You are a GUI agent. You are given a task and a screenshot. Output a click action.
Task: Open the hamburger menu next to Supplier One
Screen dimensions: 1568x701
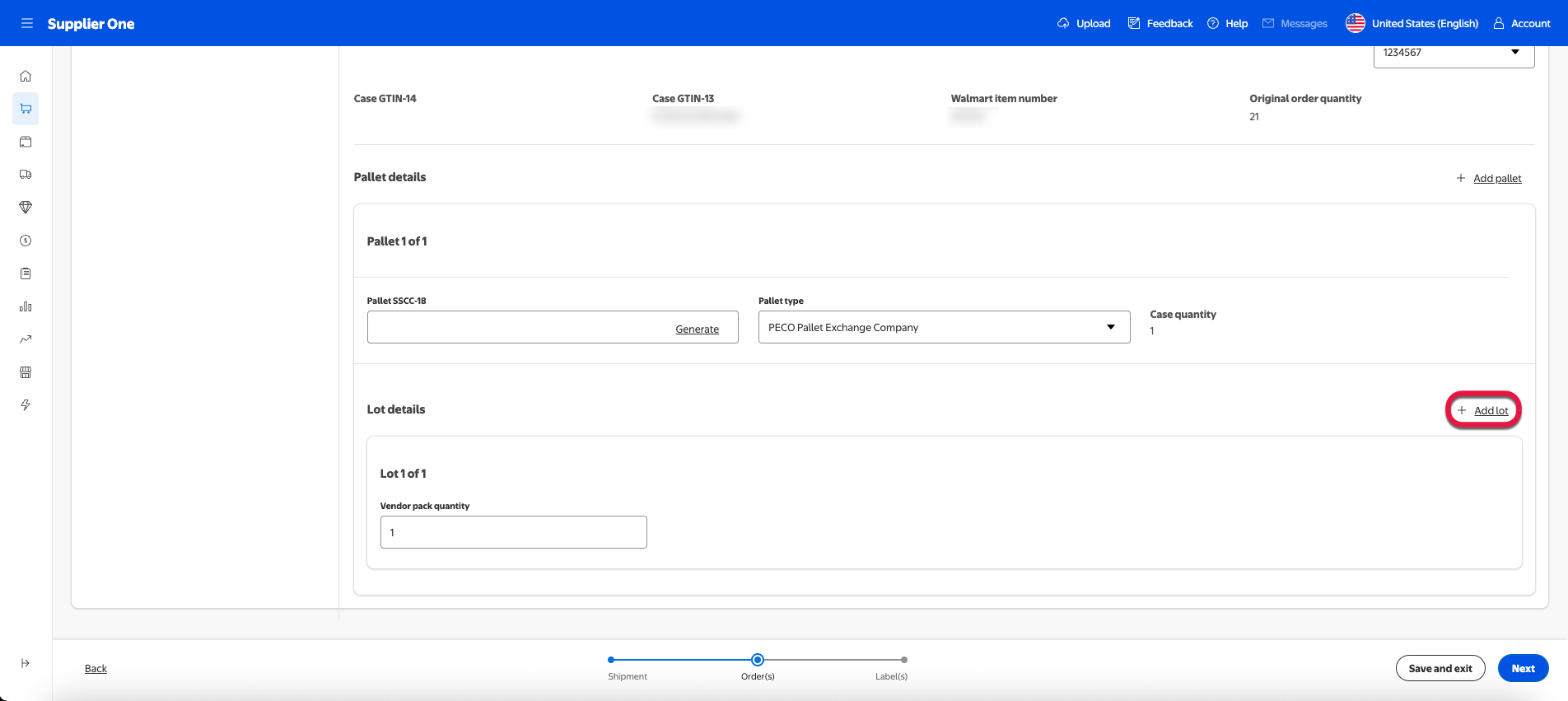click(26, 23)
